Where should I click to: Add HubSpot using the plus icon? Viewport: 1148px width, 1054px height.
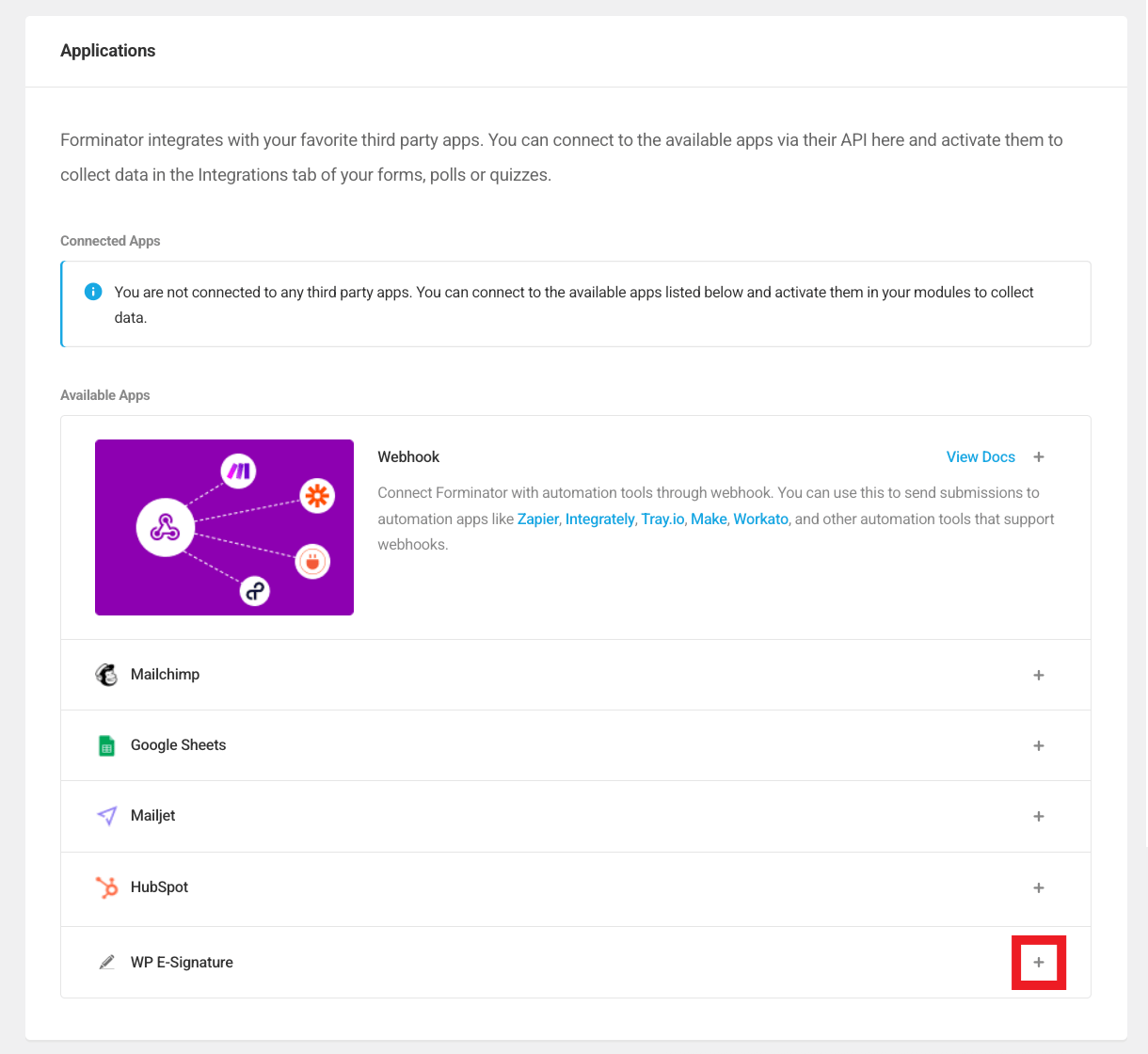pyautogui.click(x=1039, y=887)
